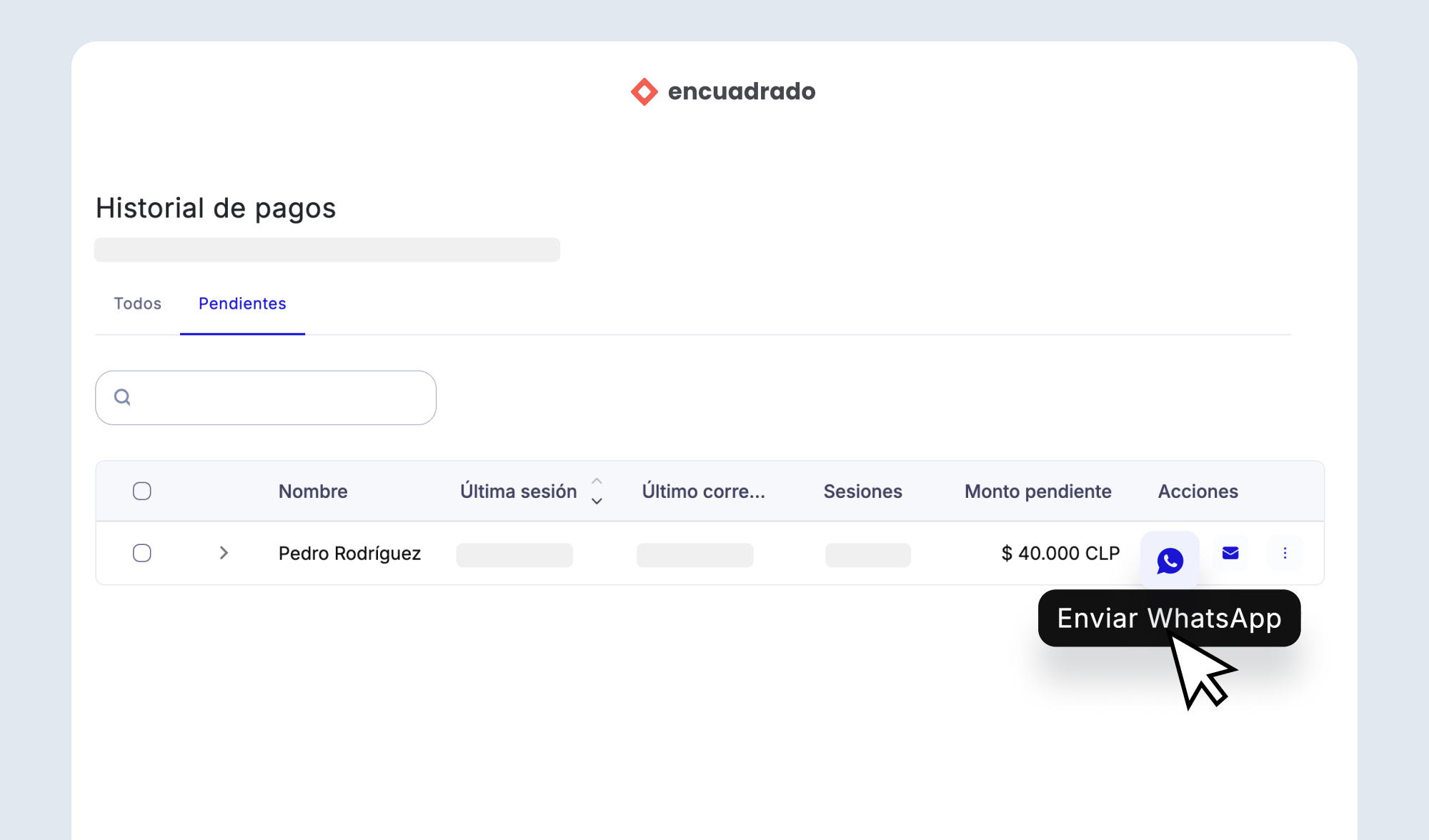Click the Pedro Rodríguez name
This screenshot has height=840, width=1429.
coord(349,554)
